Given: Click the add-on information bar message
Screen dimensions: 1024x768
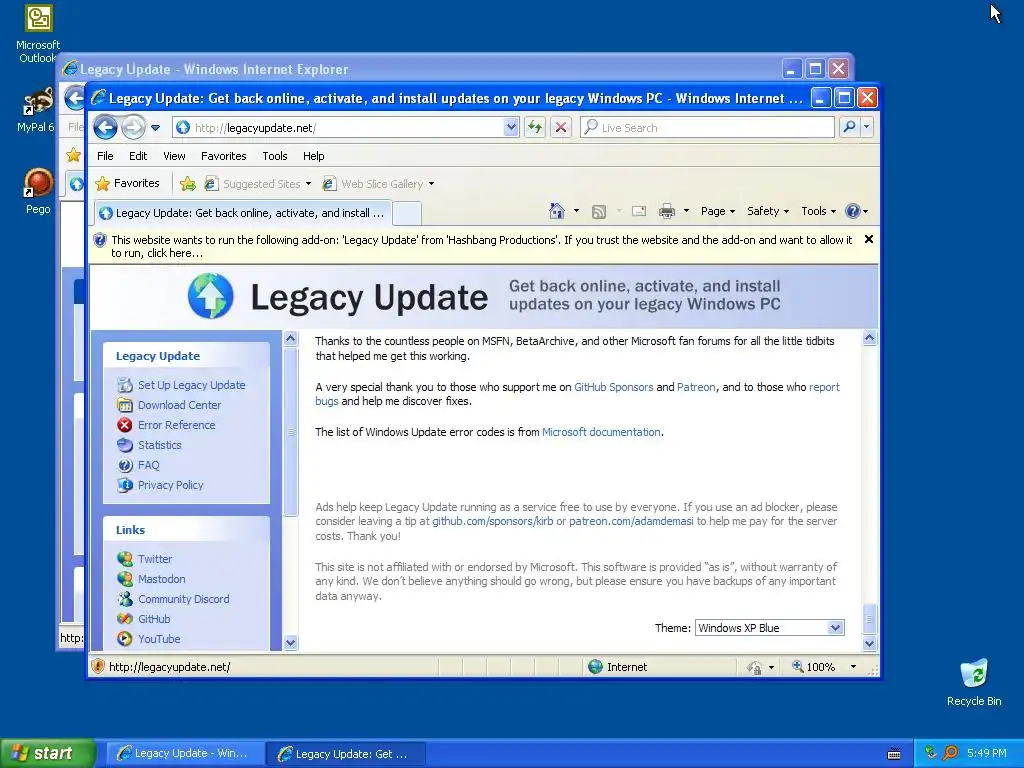Looking at the screenshot, I should pyautogui.click(x=481, y=246).
